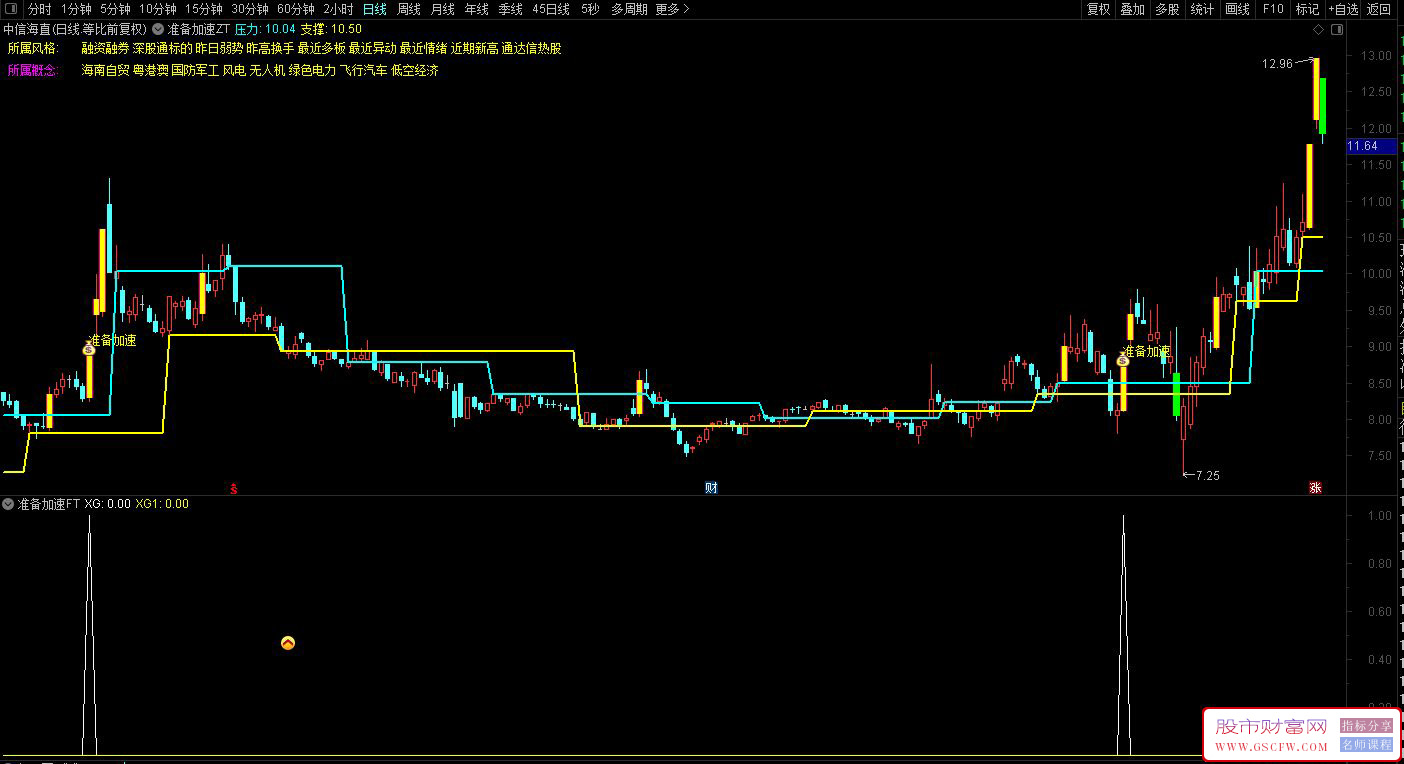Image resolution: width=1404 pixels, height=764 pixels.
Task: Expand the 准备加速ZT indicator dropdown
Action: pos(158,29)
